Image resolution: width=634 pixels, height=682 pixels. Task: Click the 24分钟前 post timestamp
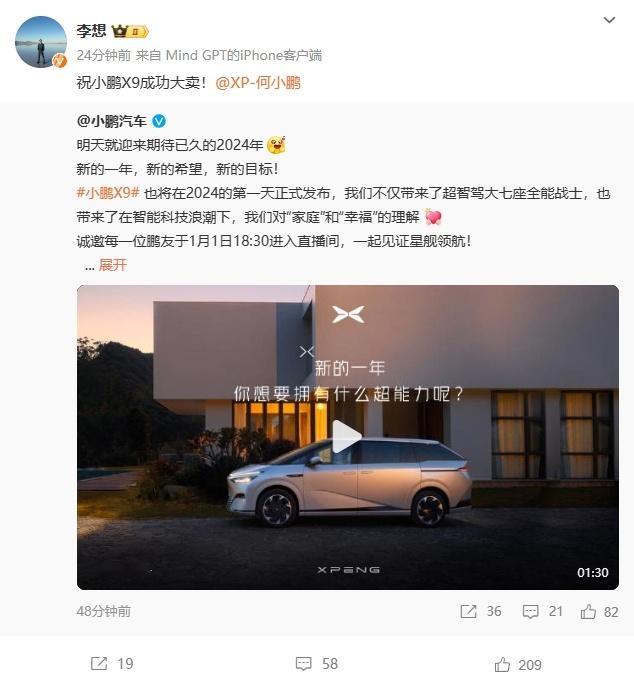(x=103, y=55)
